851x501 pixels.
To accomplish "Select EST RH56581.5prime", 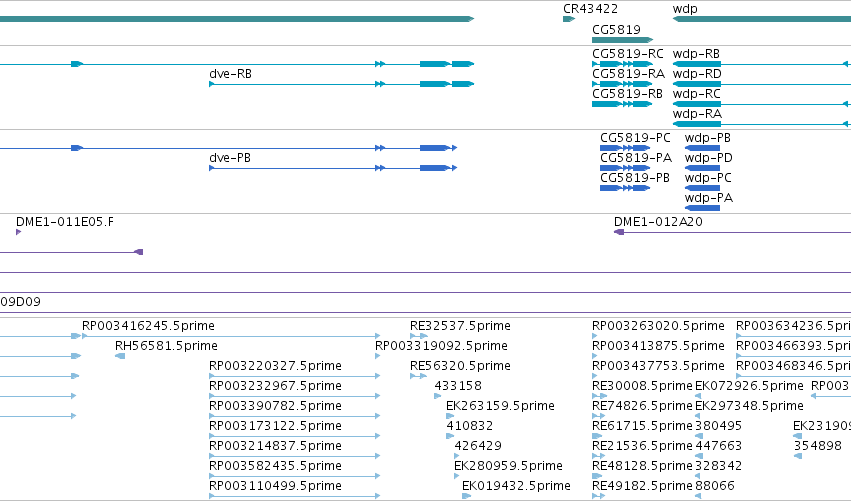I will (x=166, y=346).
